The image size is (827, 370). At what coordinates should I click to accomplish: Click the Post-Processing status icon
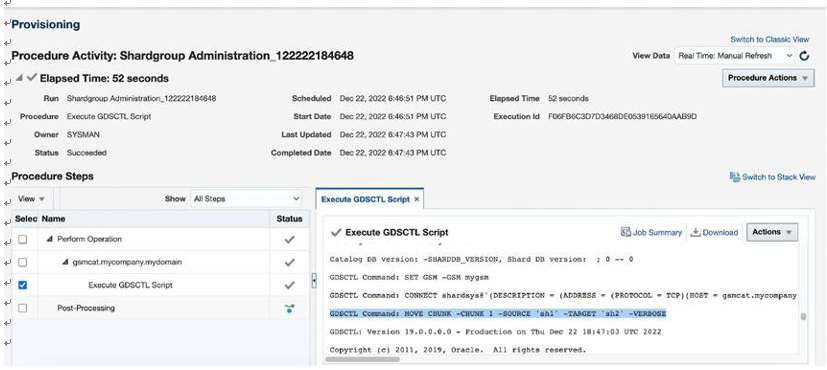pos(289,308)
